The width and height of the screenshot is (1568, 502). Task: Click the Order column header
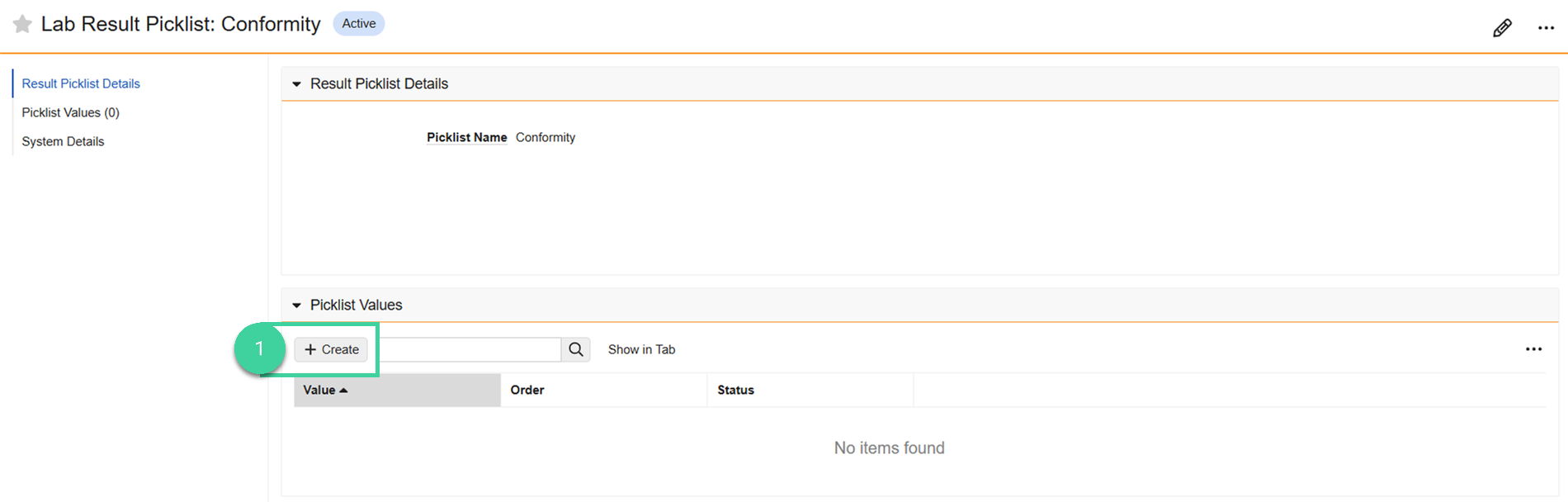pyautogui.click(x=527, y=390)
